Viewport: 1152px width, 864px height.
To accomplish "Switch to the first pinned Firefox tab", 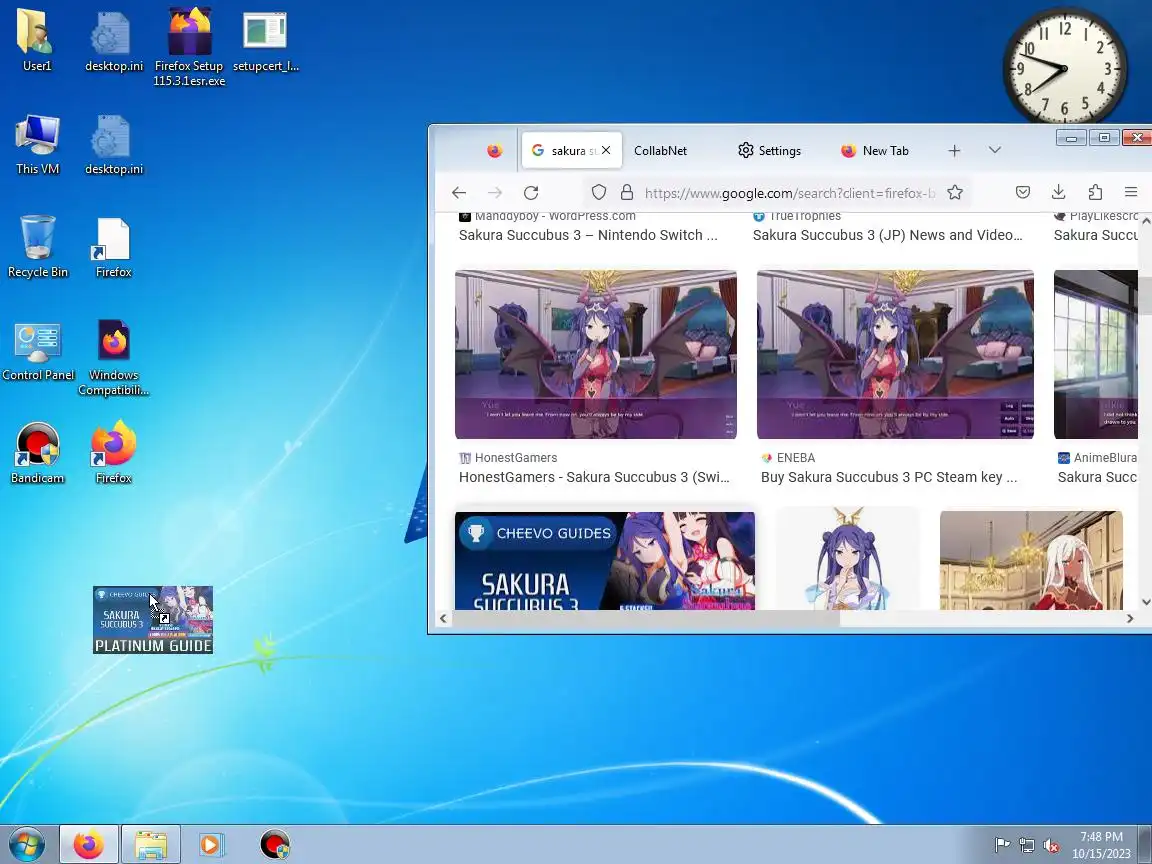I will (494, 150).
